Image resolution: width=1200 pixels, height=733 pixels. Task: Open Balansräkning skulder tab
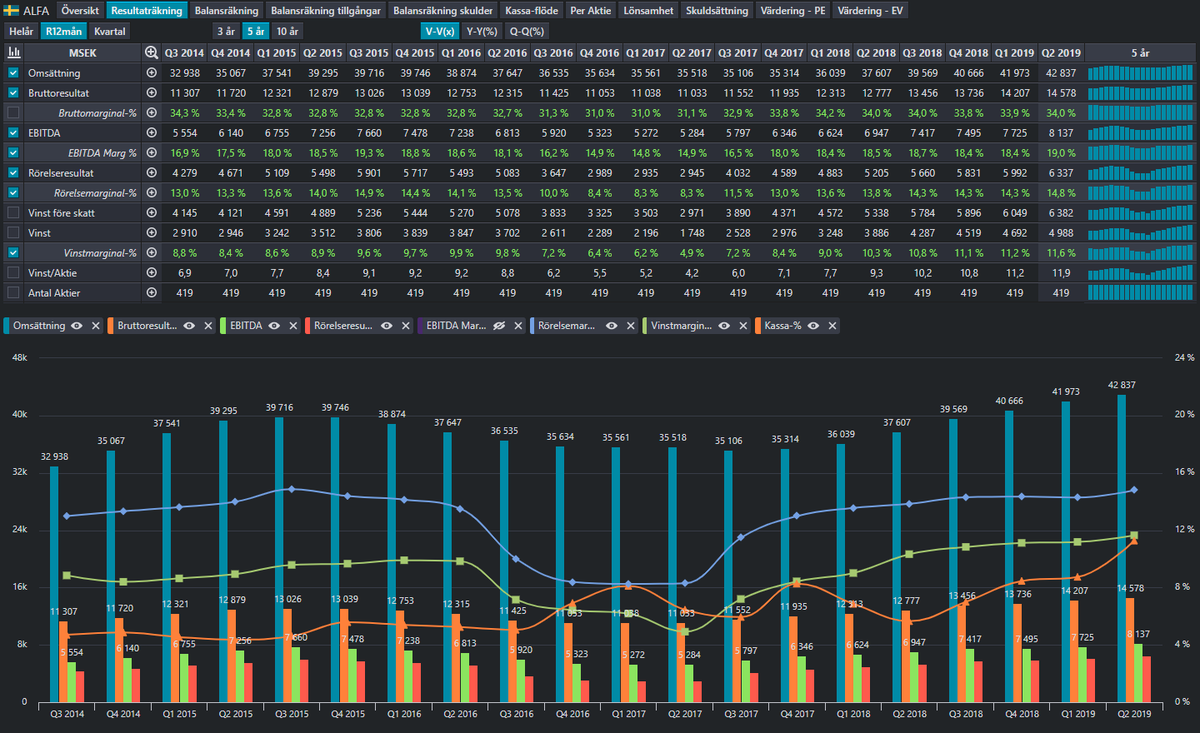[443, 11]
